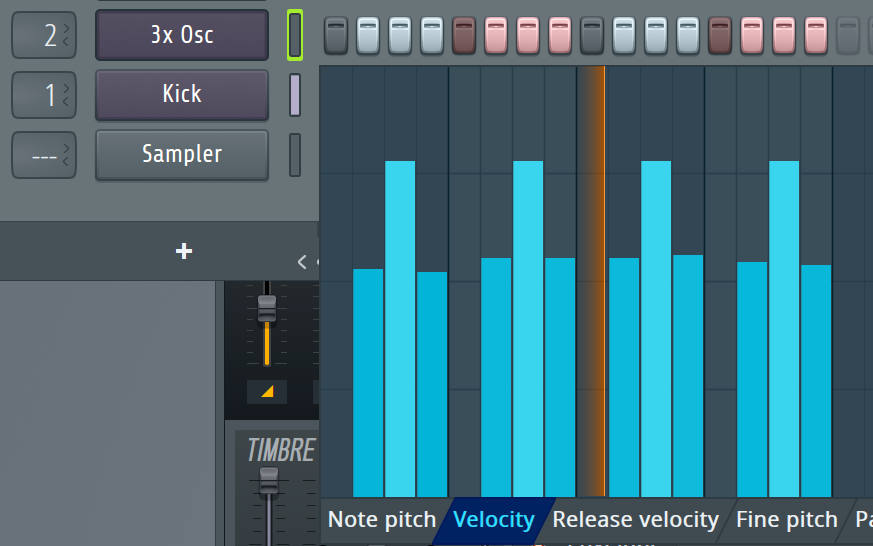Toggle the Kick channel select LED

coord(295,95)
